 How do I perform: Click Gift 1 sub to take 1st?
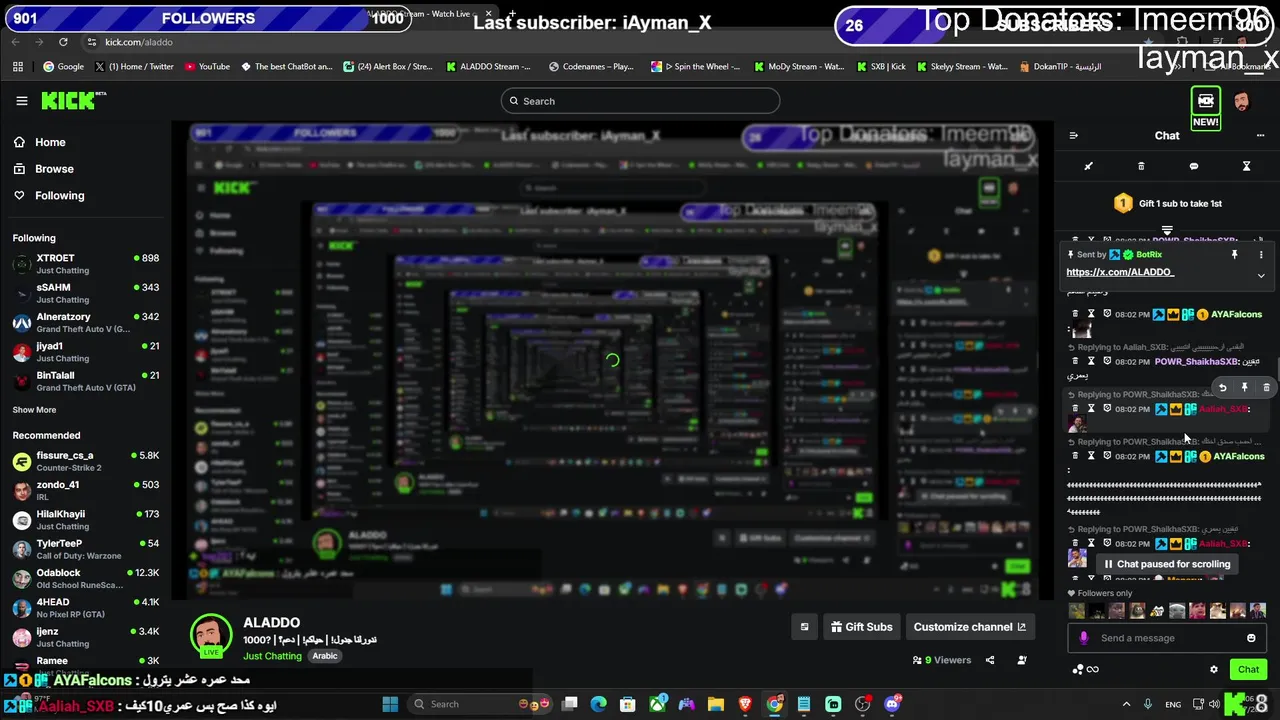pos(1167,204)
